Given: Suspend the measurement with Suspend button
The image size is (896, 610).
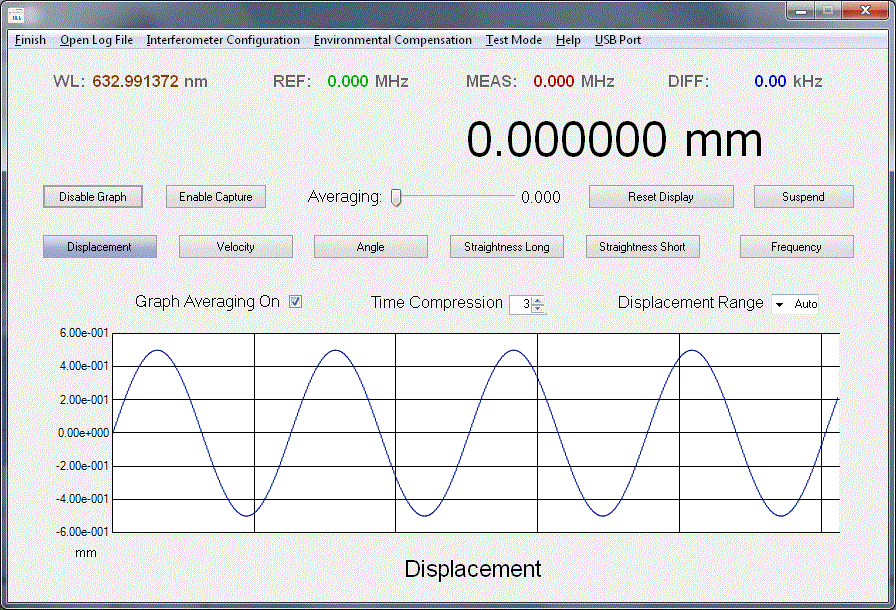Looking at the screenshot, I should (x=803, y=197).
